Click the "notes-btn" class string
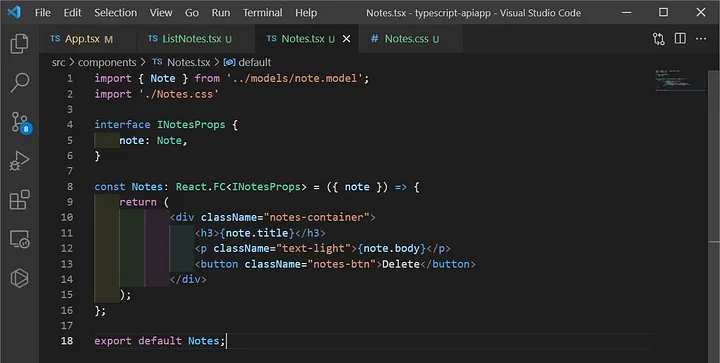 [x=342, y=264]
